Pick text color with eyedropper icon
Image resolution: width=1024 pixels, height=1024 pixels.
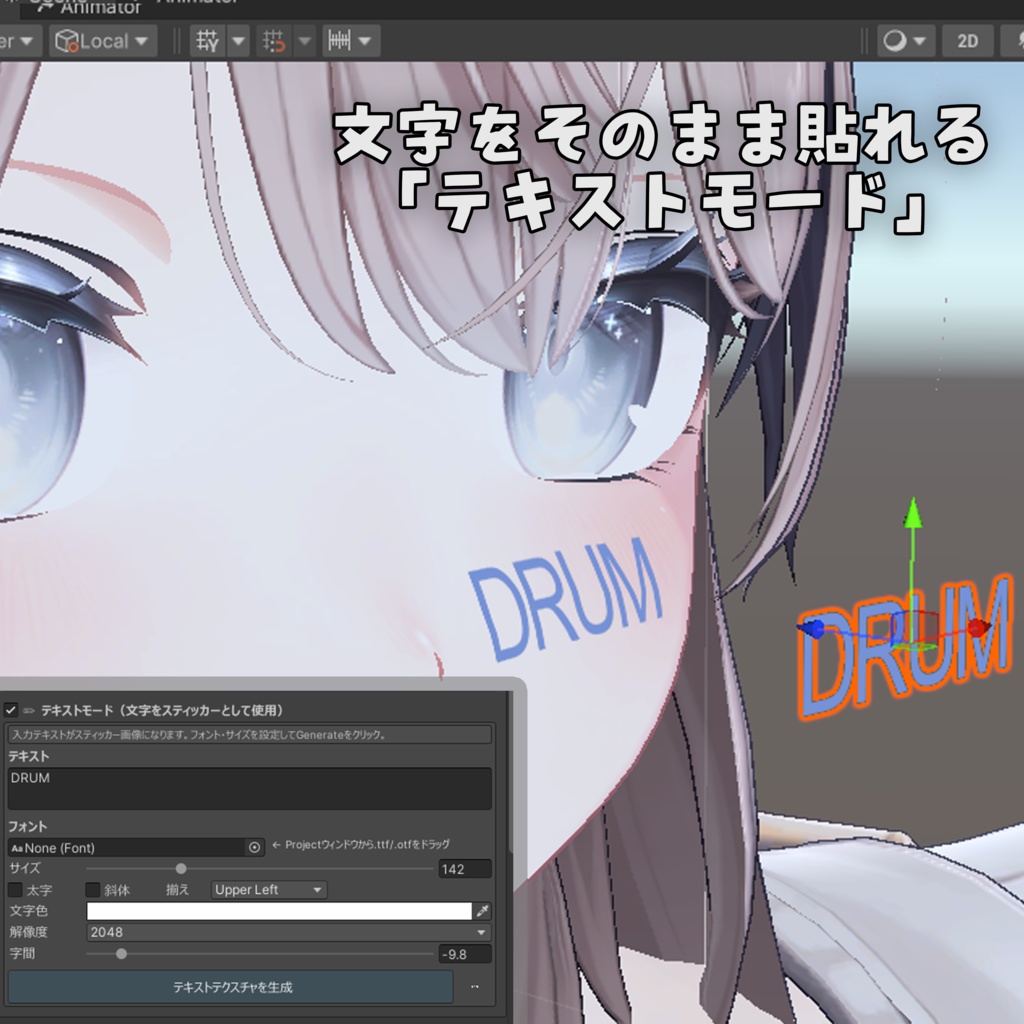483,911
